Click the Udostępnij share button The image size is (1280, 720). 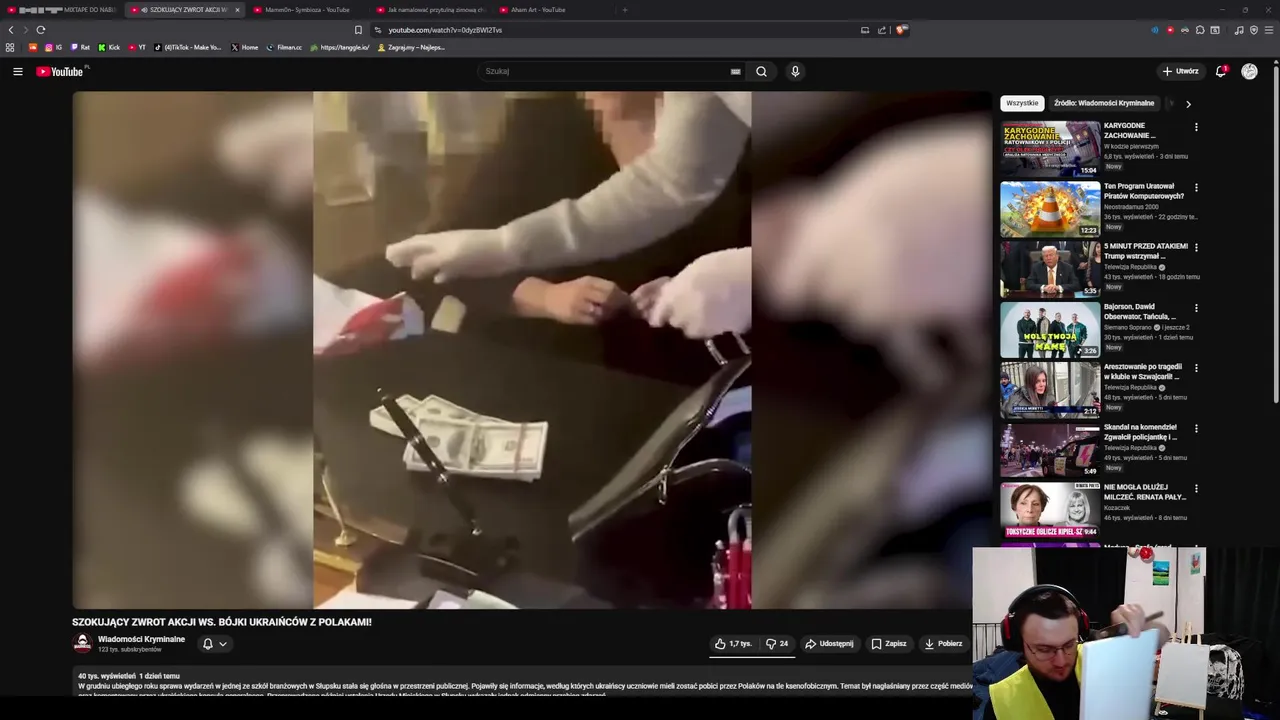(829, 644)
